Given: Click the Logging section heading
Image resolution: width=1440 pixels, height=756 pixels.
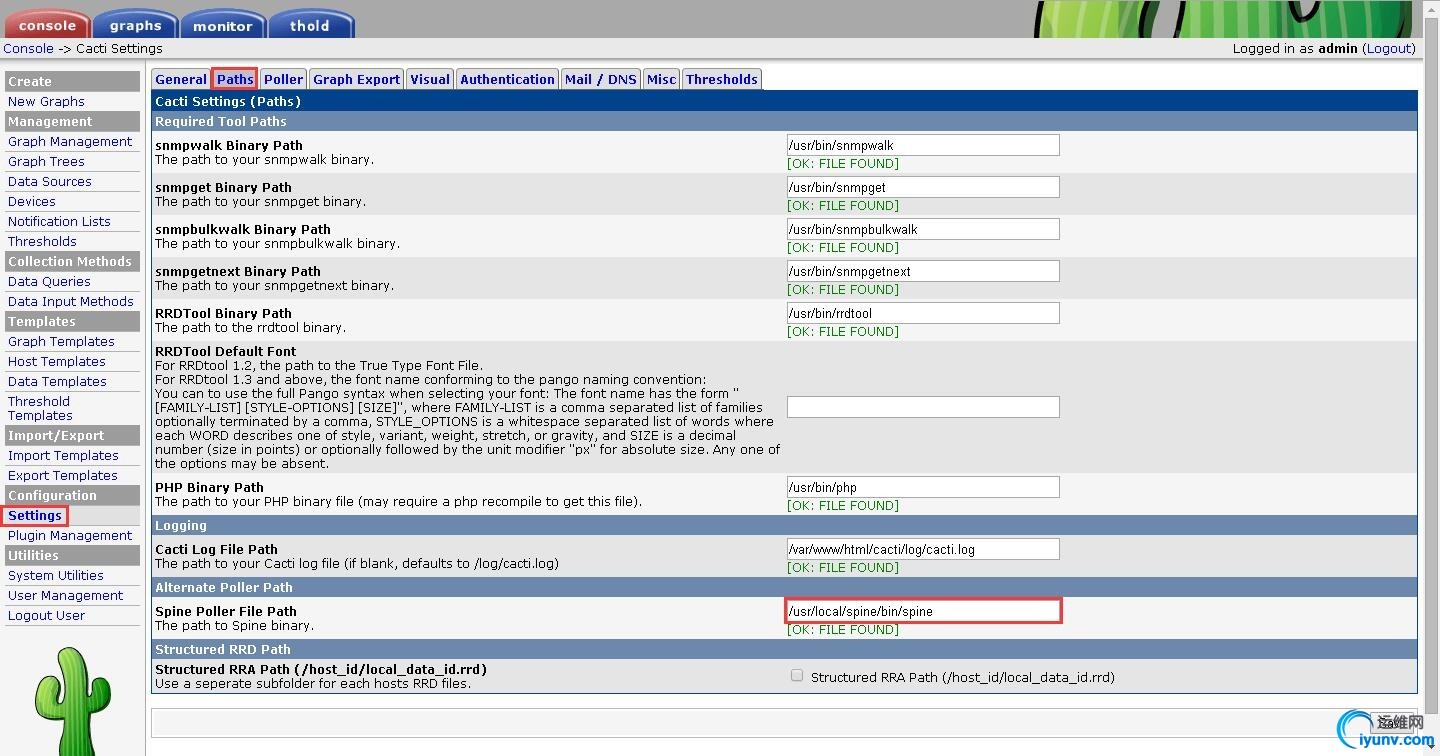Looking at the screenshot, I should click(181, 525).
